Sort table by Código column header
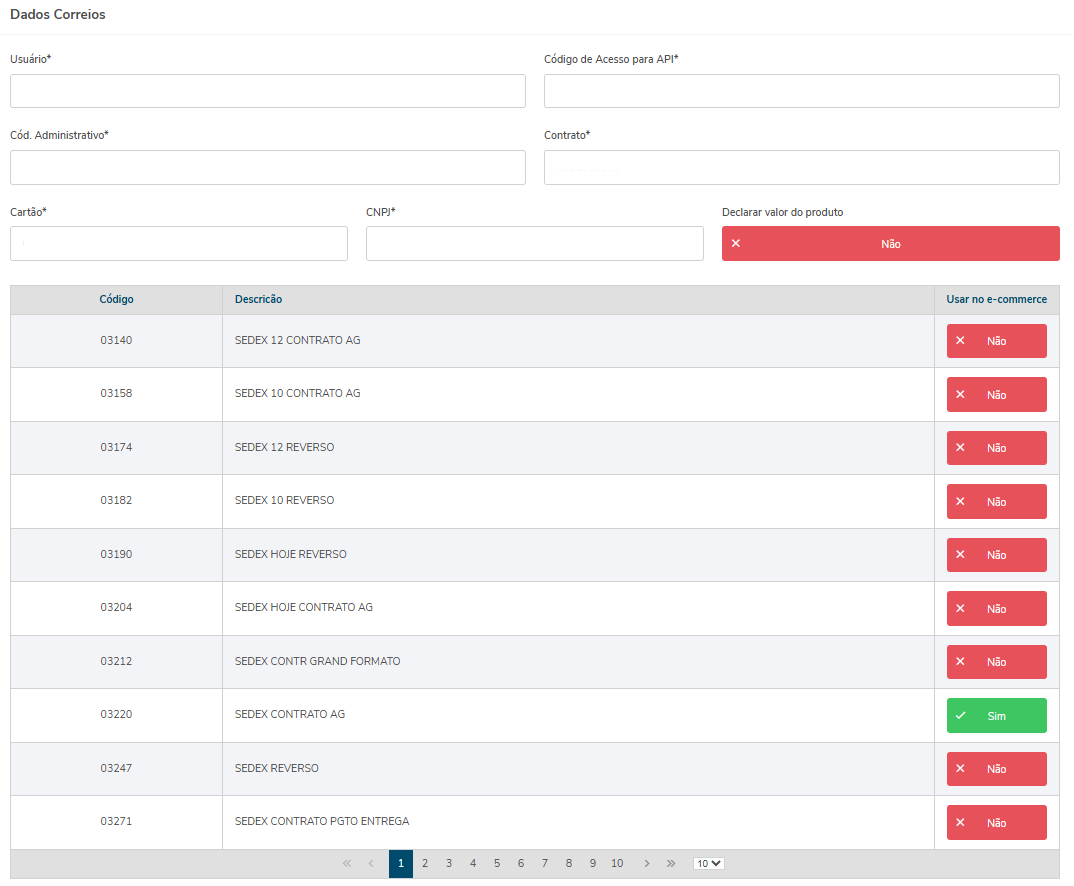This screenshot has height=886, width=1074. click(116, 300)
